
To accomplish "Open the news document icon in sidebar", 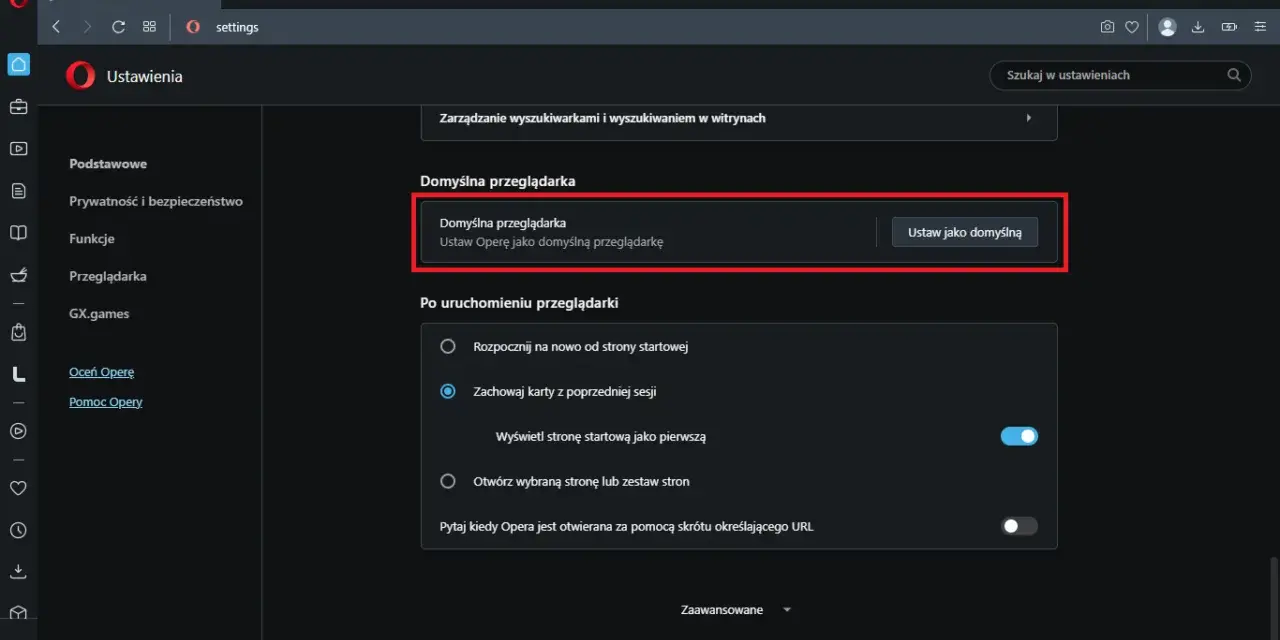I will (x=18, y=190).
